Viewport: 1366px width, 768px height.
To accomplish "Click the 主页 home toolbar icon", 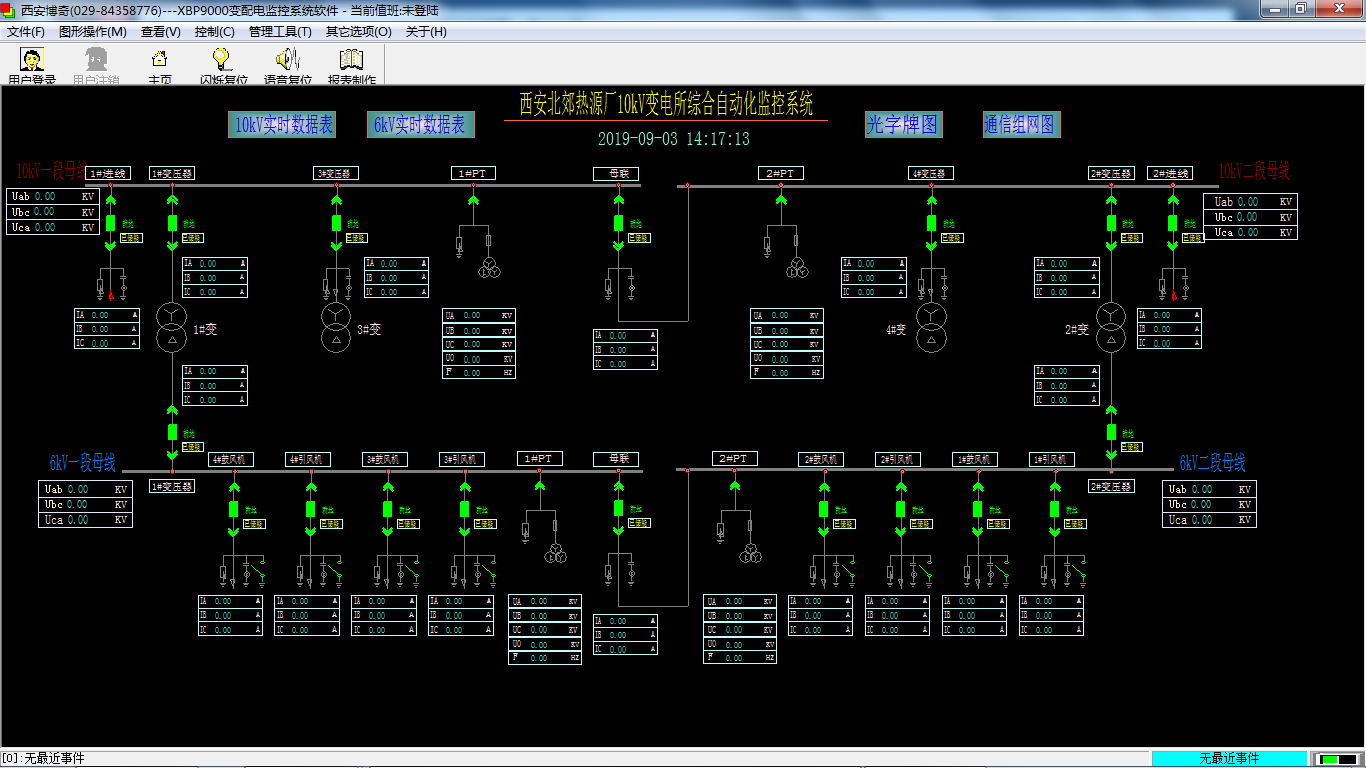I will click(x=159, y=61).
